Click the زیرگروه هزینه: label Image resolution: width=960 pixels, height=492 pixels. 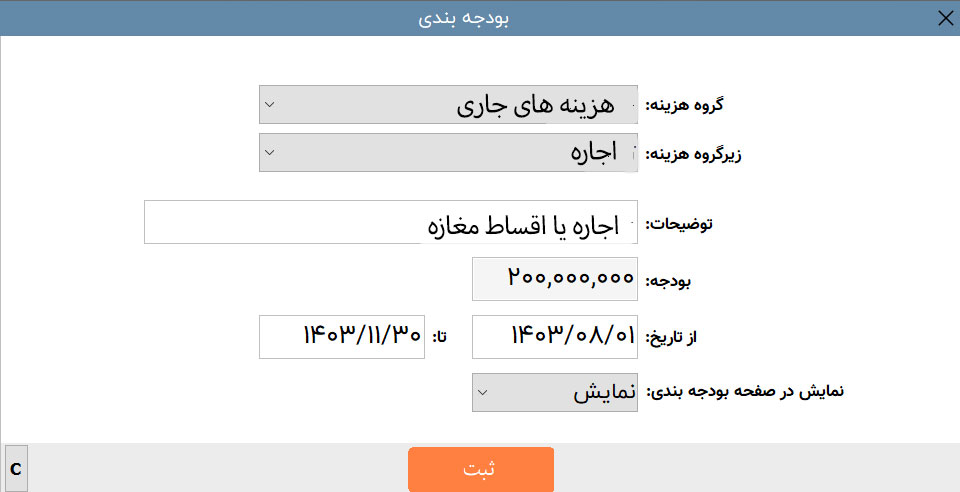(x=694, y=154)
